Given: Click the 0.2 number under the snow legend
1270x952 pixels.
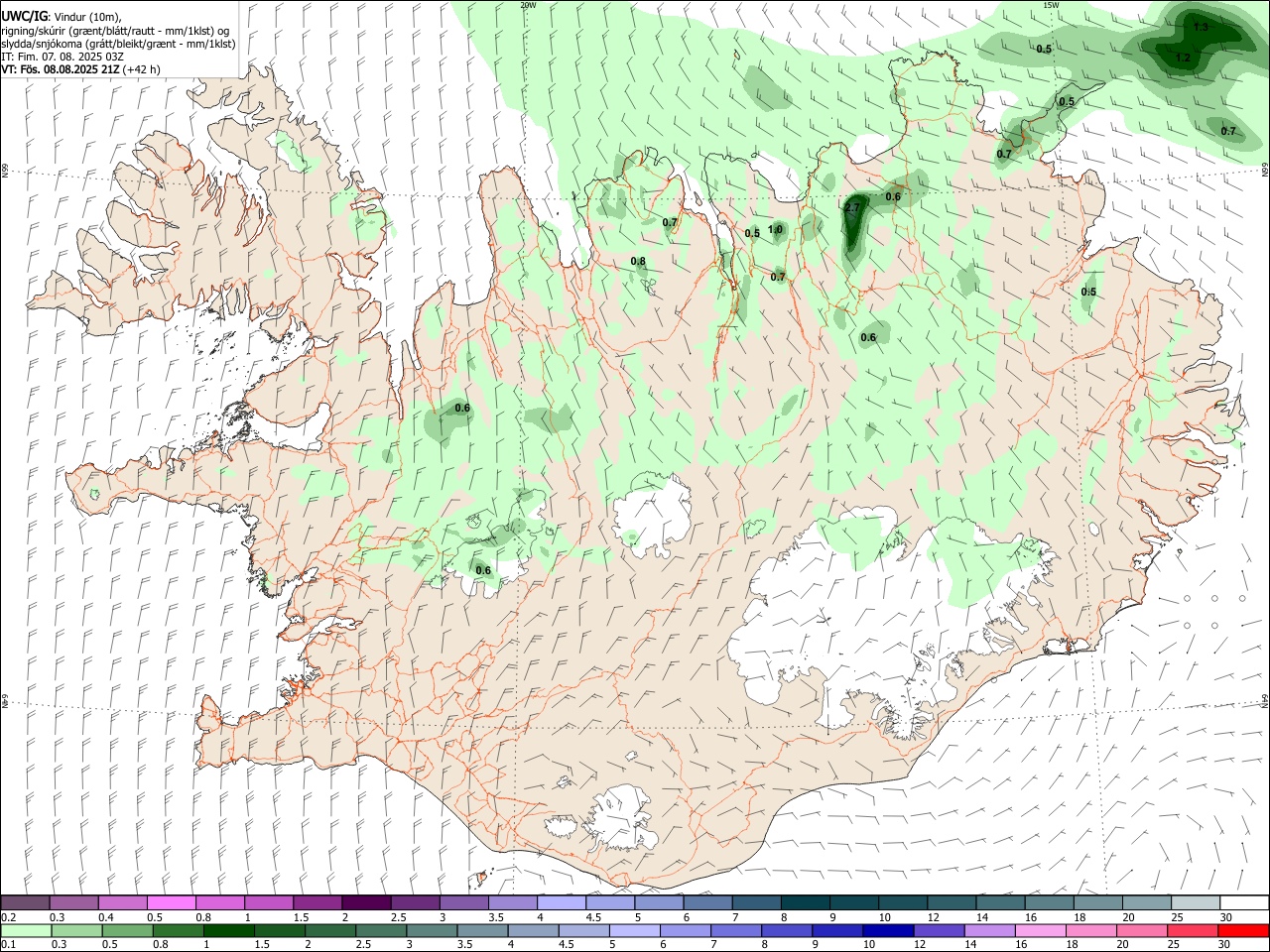Looking at the screenshot, I should tap(8, 917).
